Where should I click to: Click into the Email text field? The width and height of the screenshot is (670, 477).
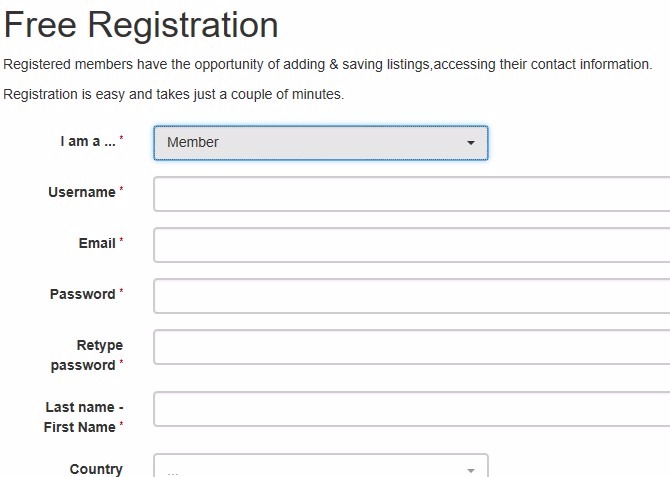click(411, 245)
